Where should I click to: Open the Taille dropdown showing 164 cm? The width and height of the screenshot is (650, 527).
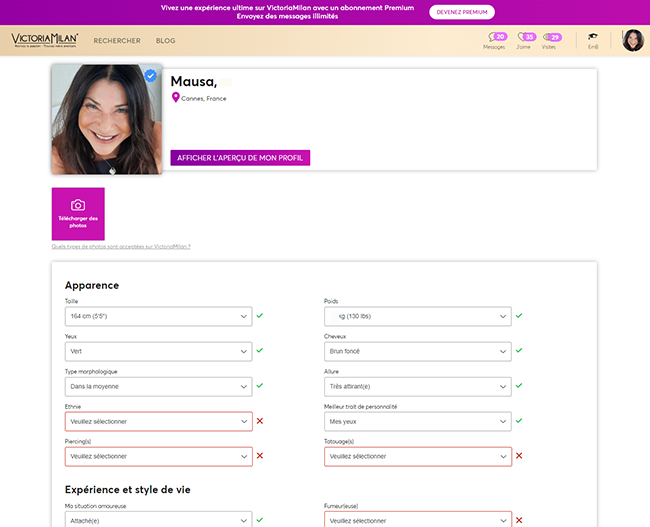click(x=158, y=316)
